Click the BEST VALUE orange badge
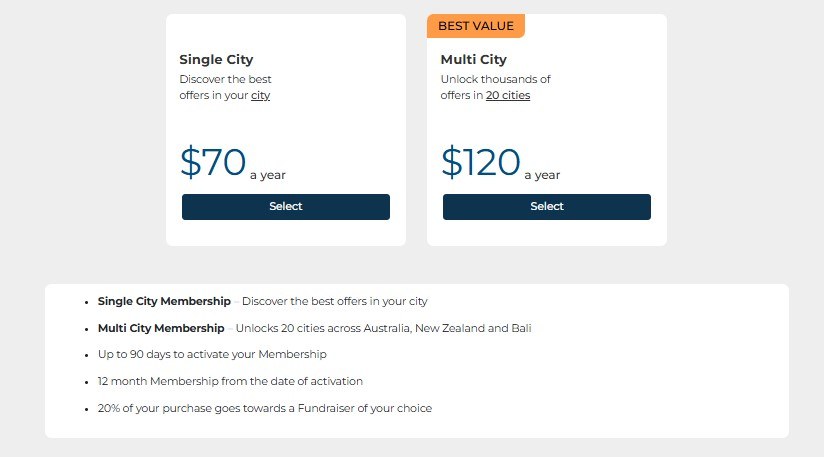 coord(475,26)
